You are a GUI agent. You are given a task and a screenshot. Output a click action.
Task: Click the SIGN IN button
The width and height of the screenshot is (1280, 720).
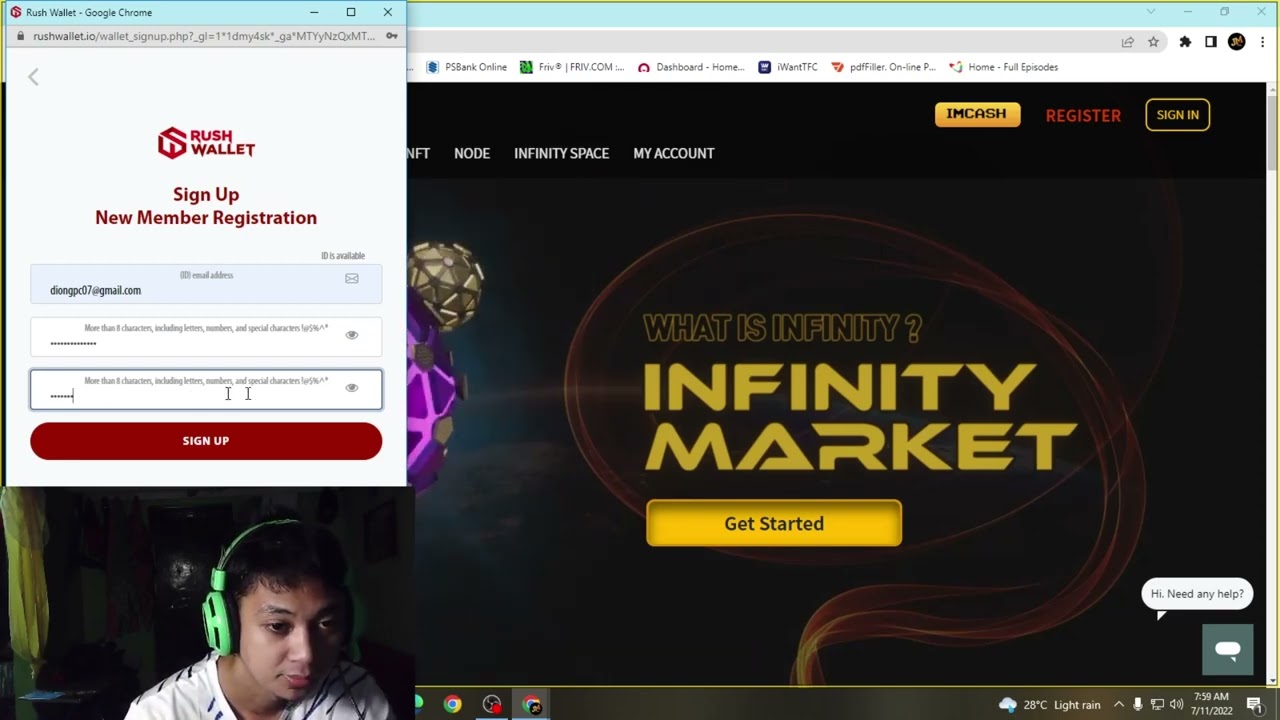(1178, 115)
